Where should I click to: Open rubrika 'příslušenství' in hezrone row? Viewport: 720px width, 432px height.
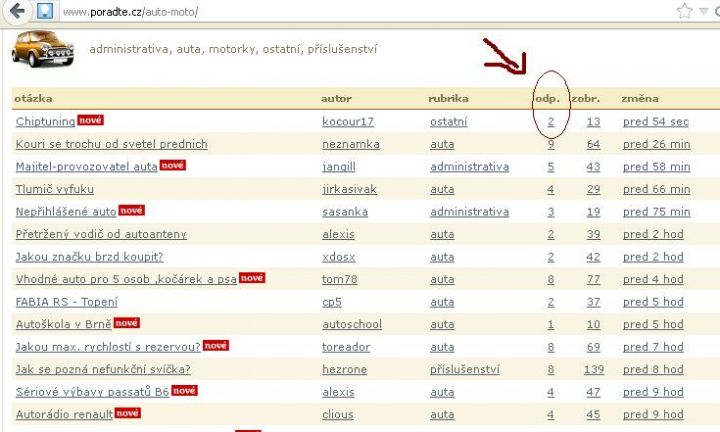pyautogui.click(x=465, y=370)
